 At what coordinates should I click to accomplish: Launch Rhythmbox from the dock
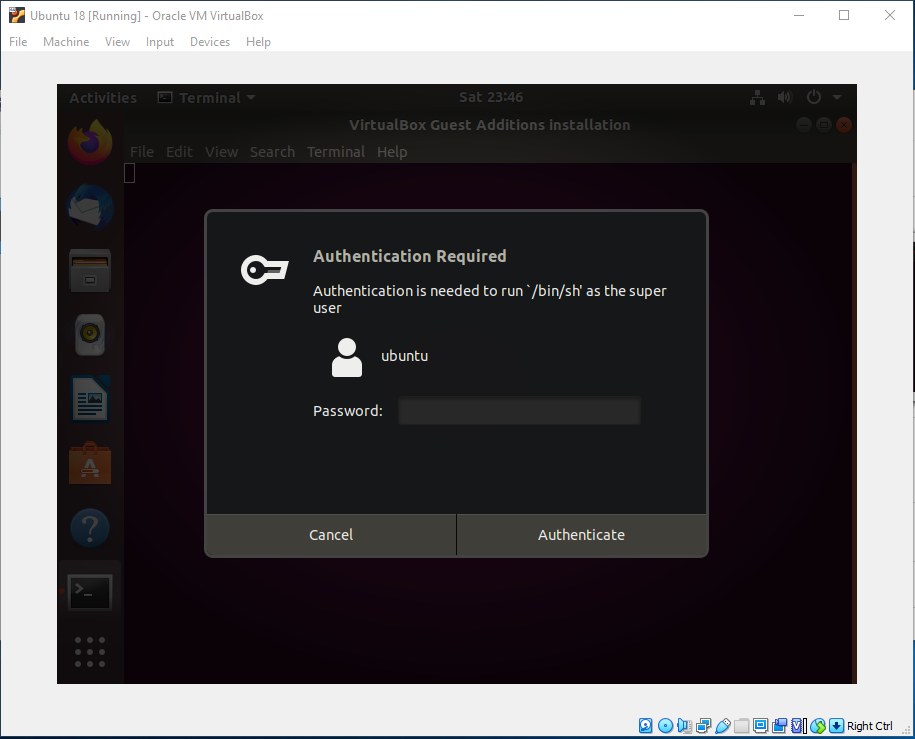coord(90,335)
